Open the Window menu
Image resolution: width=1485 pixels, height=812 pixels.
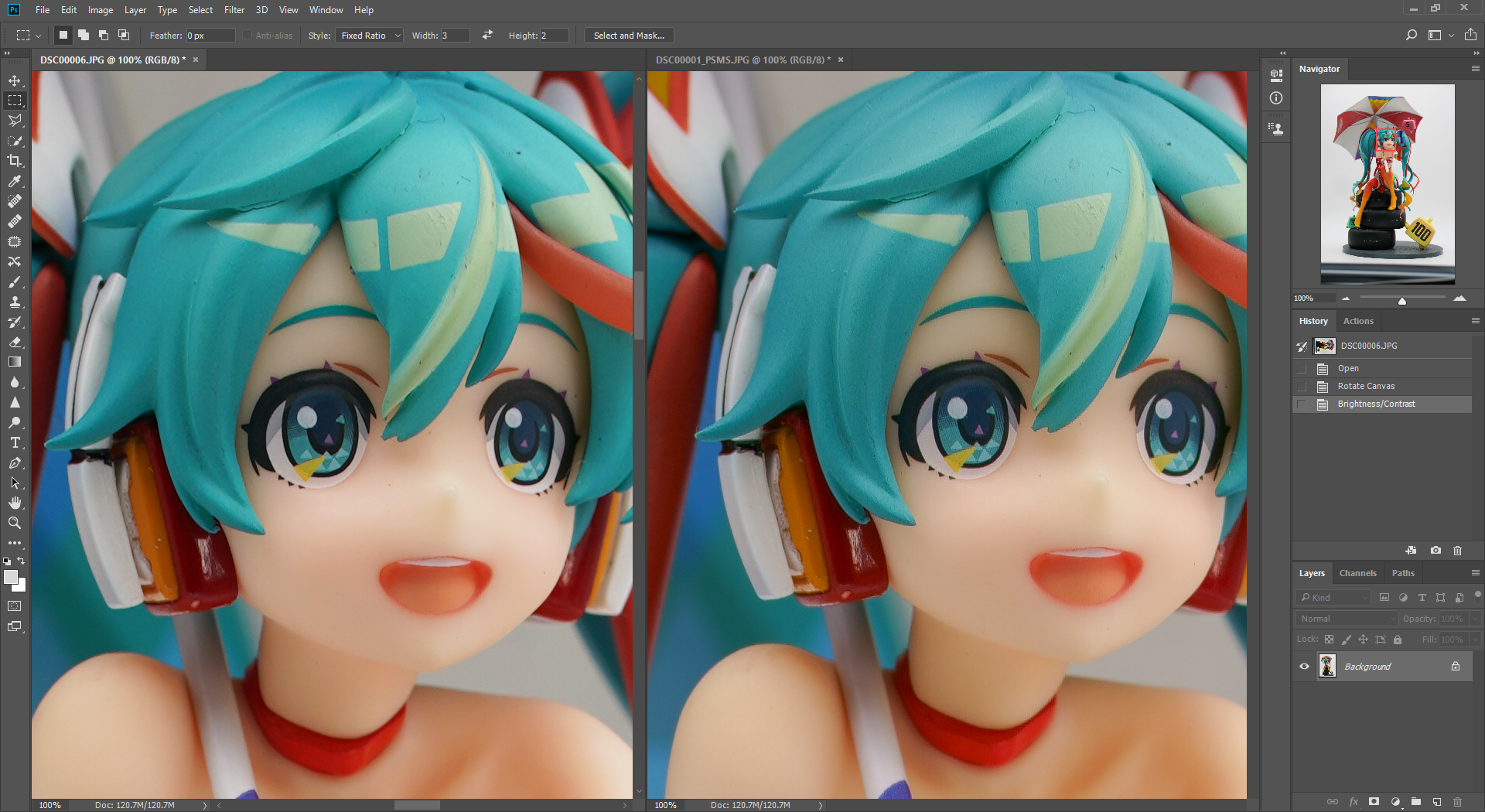click(326, 10)
